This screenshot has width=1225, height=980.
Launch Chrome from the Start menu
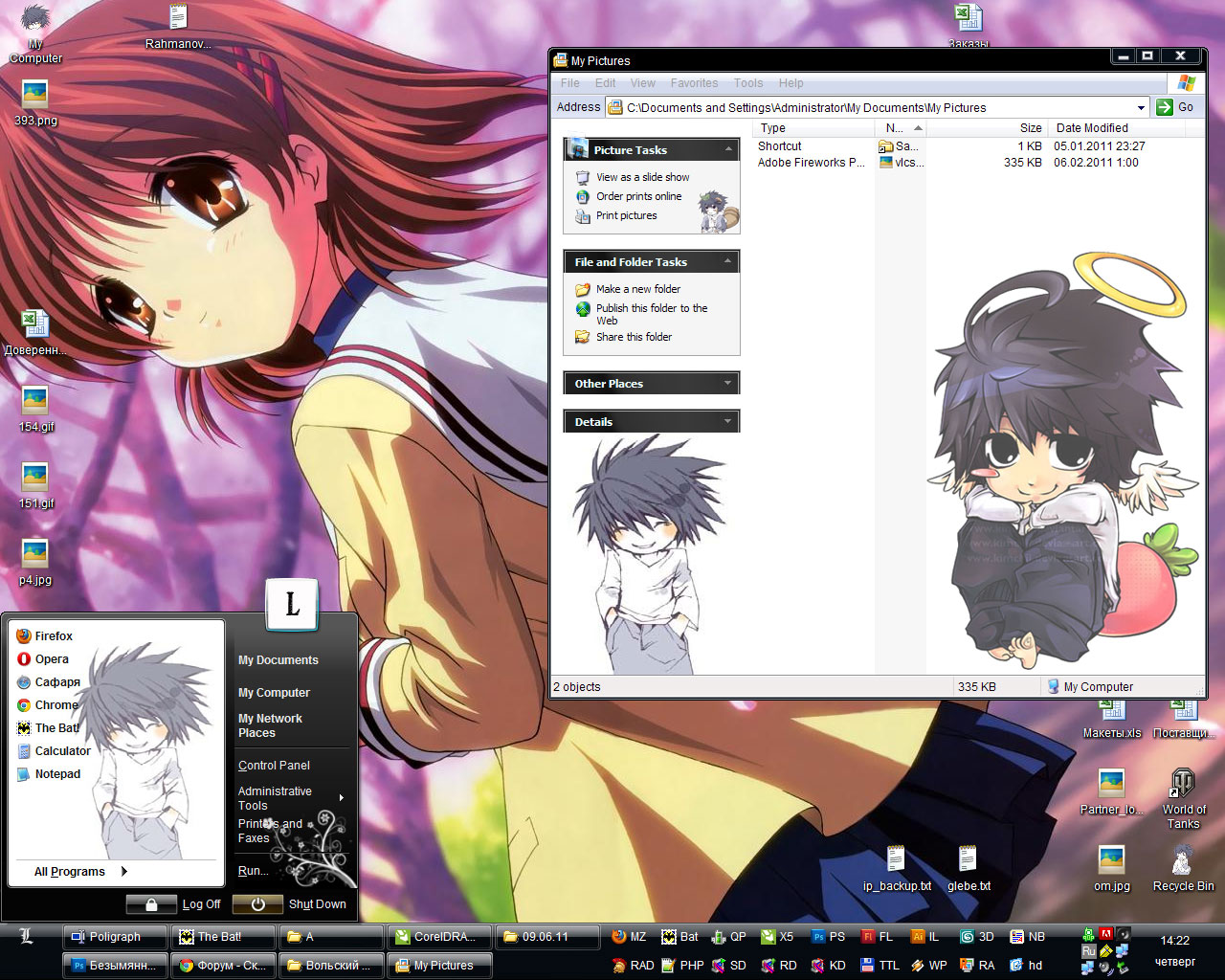(x=47, y=704)
